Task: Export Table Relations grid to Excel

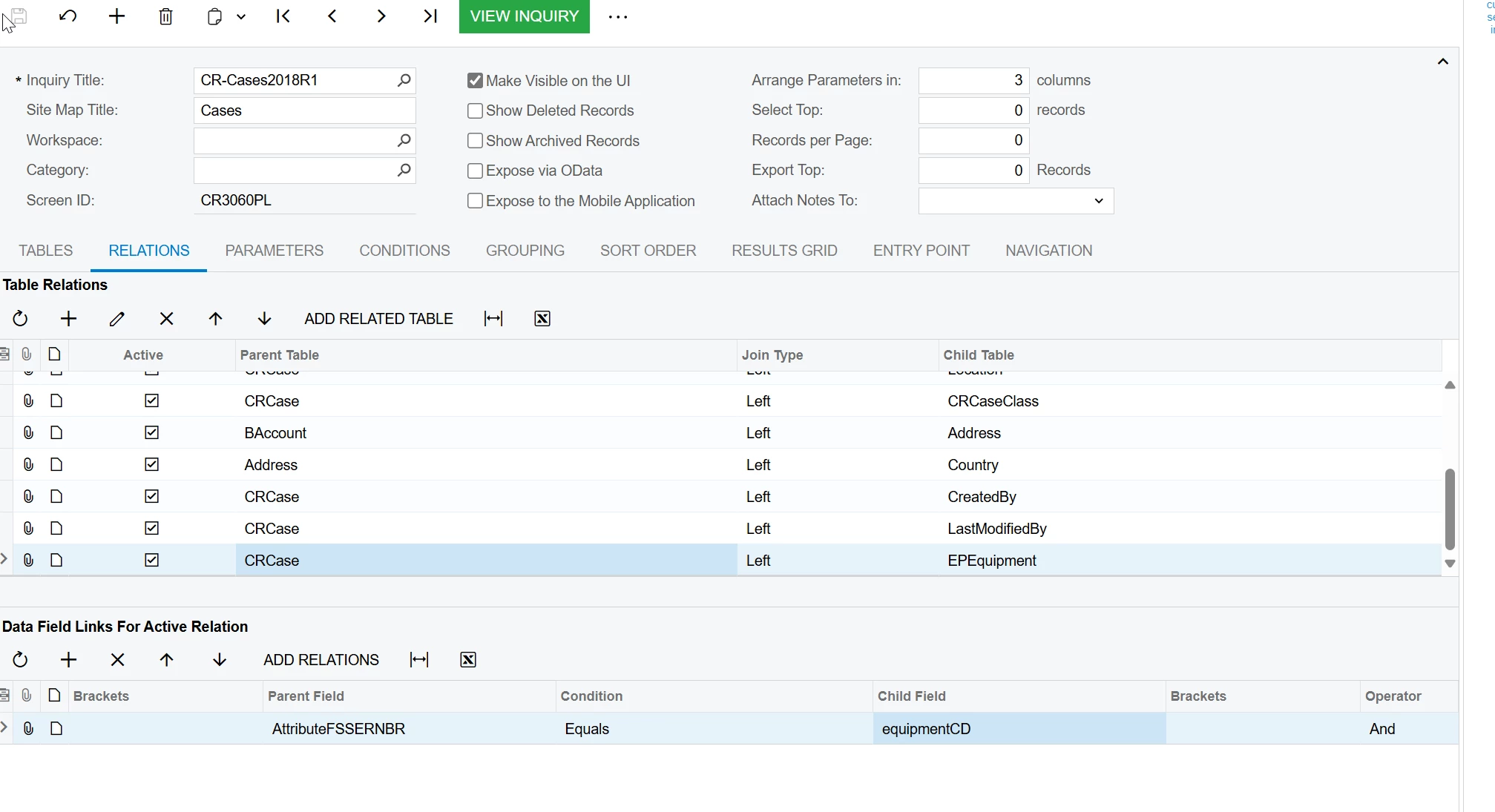Action: tap(542, 319)
